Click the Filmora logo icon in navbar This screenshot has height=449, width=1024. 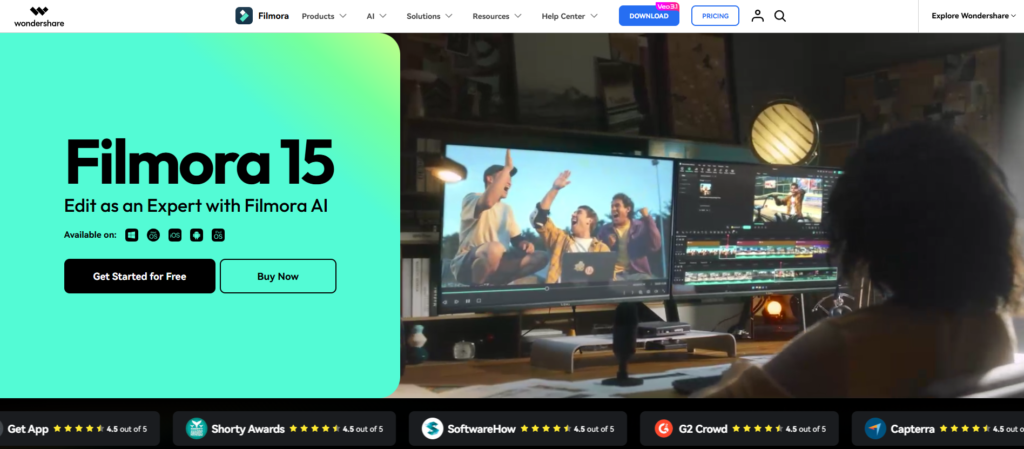(x=244, y=16)
